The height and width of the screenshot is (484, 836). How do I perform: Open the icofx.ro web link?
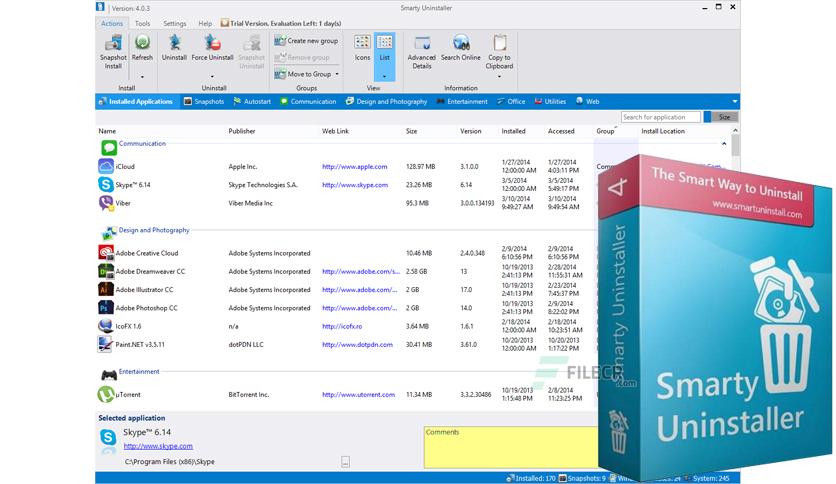342,326
